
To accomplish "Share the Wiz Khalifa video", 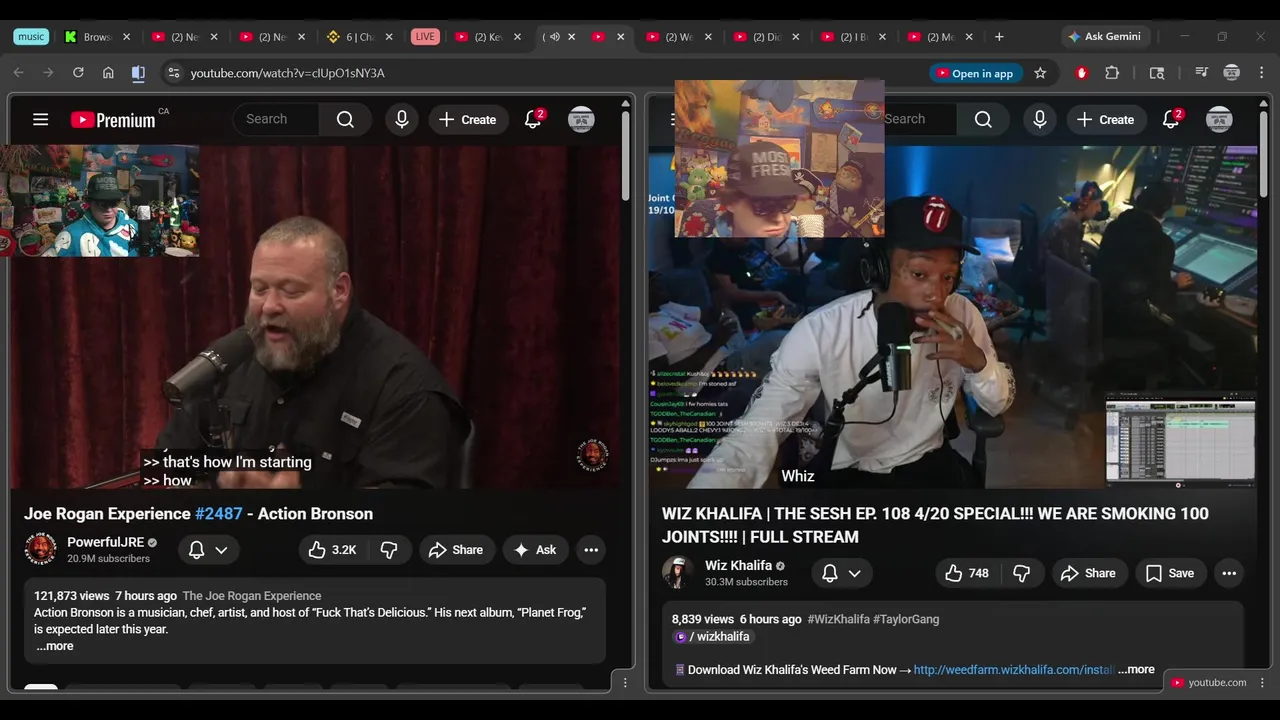I will (x=1088, y=573).
